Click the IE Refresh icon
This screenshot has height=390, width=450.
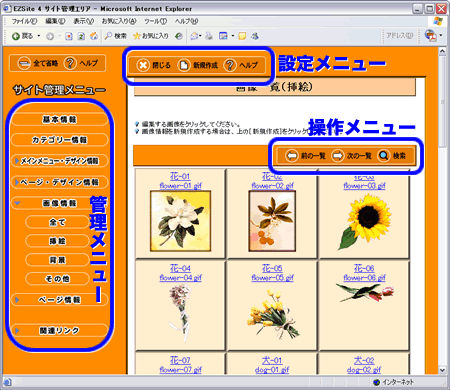(x=81, y=36)
